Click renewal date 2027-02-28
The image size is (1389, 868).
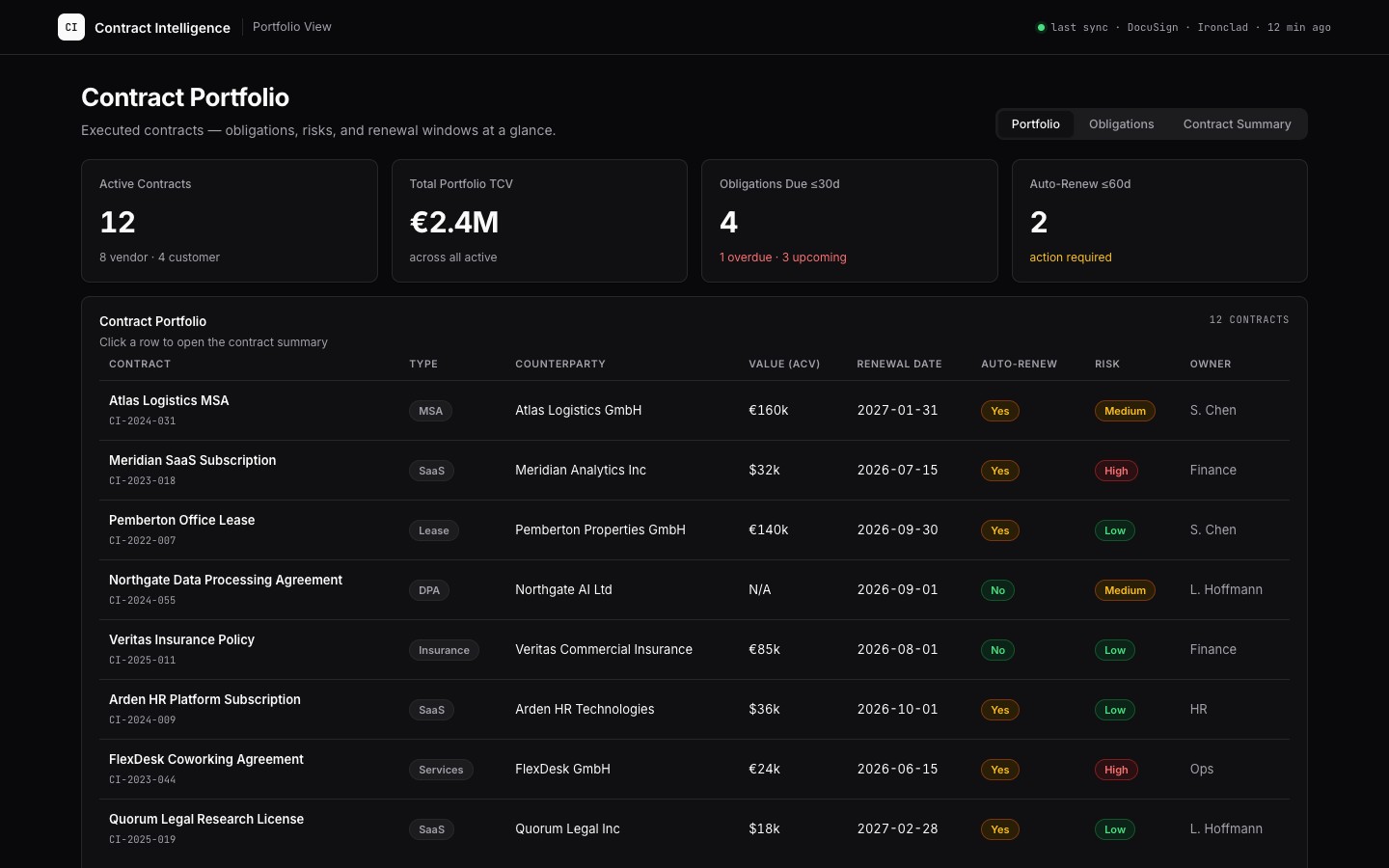tap(897, 829)
